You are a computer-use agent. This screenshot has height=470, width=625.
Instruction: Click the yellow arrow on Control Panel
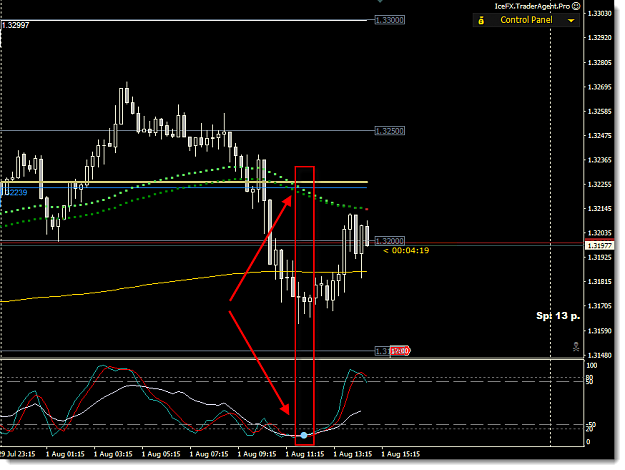coord(571,20)
